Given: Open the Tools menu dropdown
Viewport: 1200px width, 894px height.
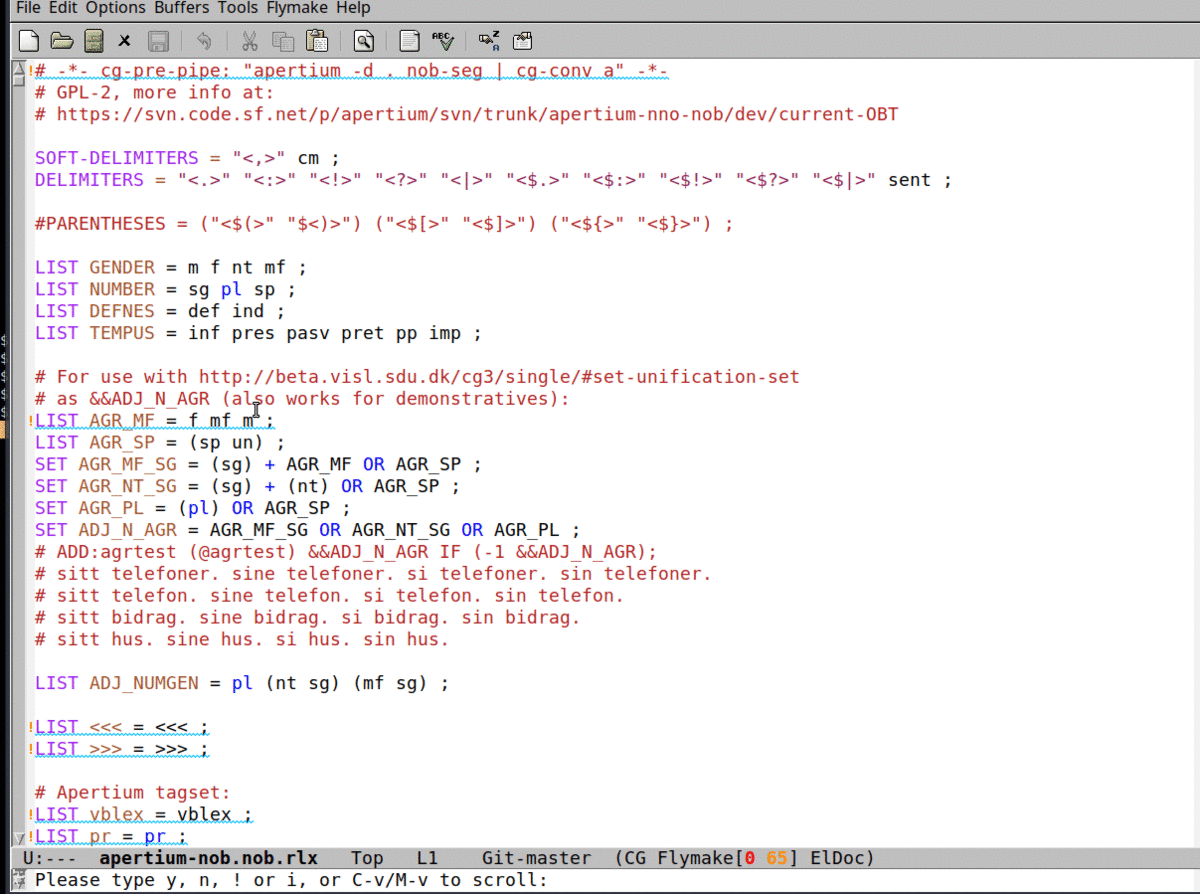Looking at the screenshot, I should (x=237, y=8).
